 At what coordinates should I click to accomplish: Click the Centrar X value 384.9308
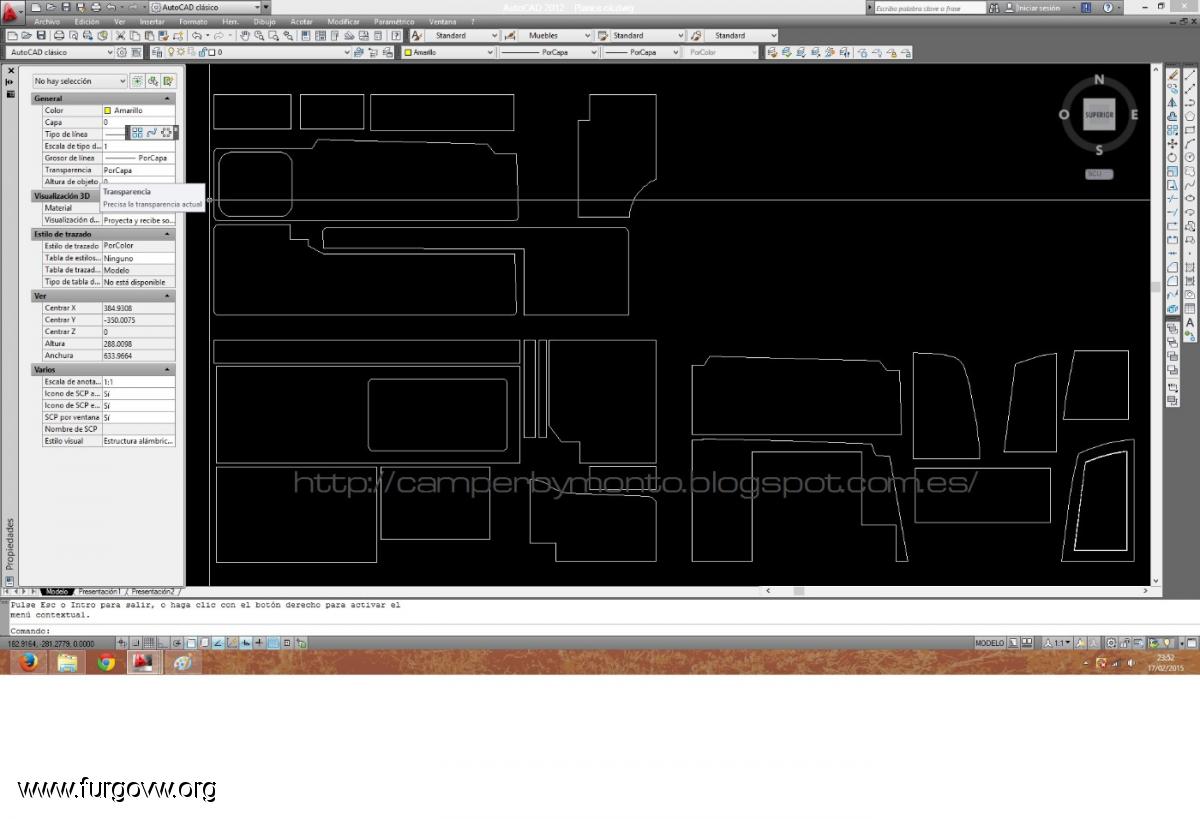[138, 308]
